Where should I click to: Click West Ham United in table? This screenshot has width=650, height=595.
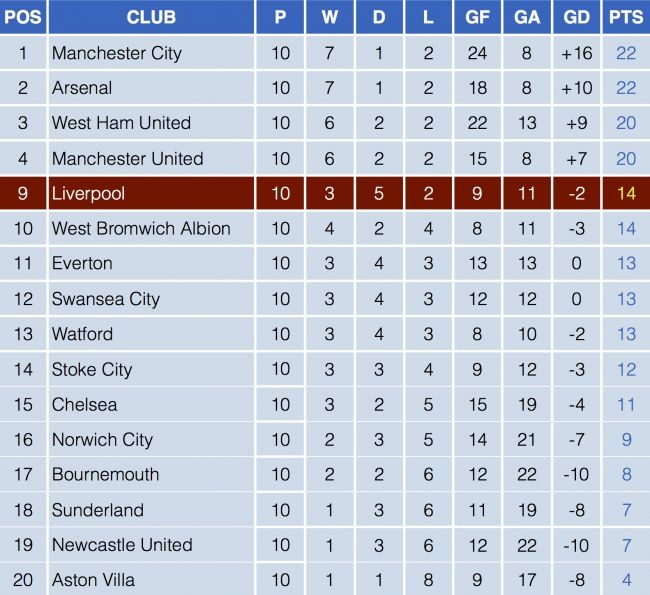tap(121, 123)
